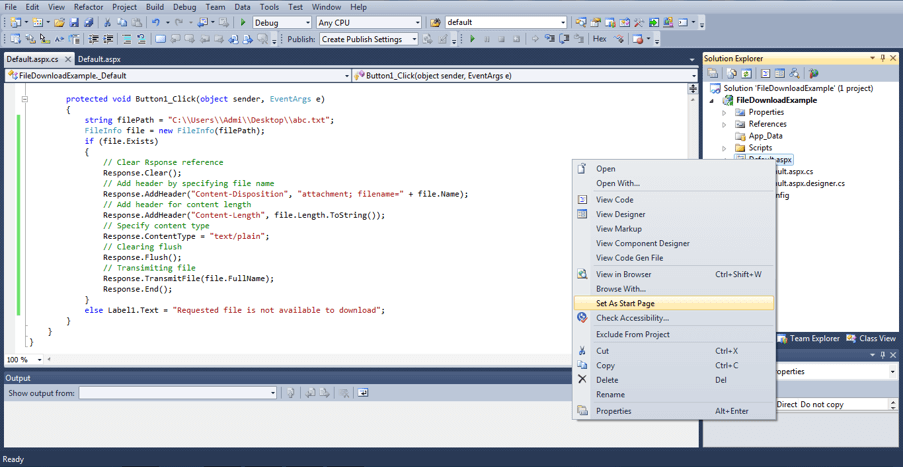This screenshot has height=467, width=904.
Task: Open the Tools menu
Action: 269,7
